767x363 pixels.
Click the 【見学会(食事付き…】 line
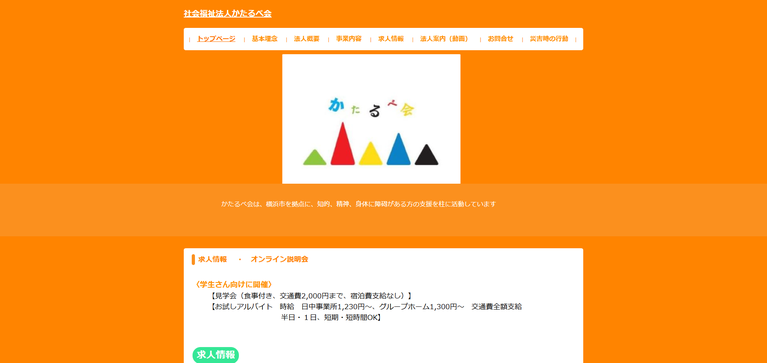click(x=311, y=295)
